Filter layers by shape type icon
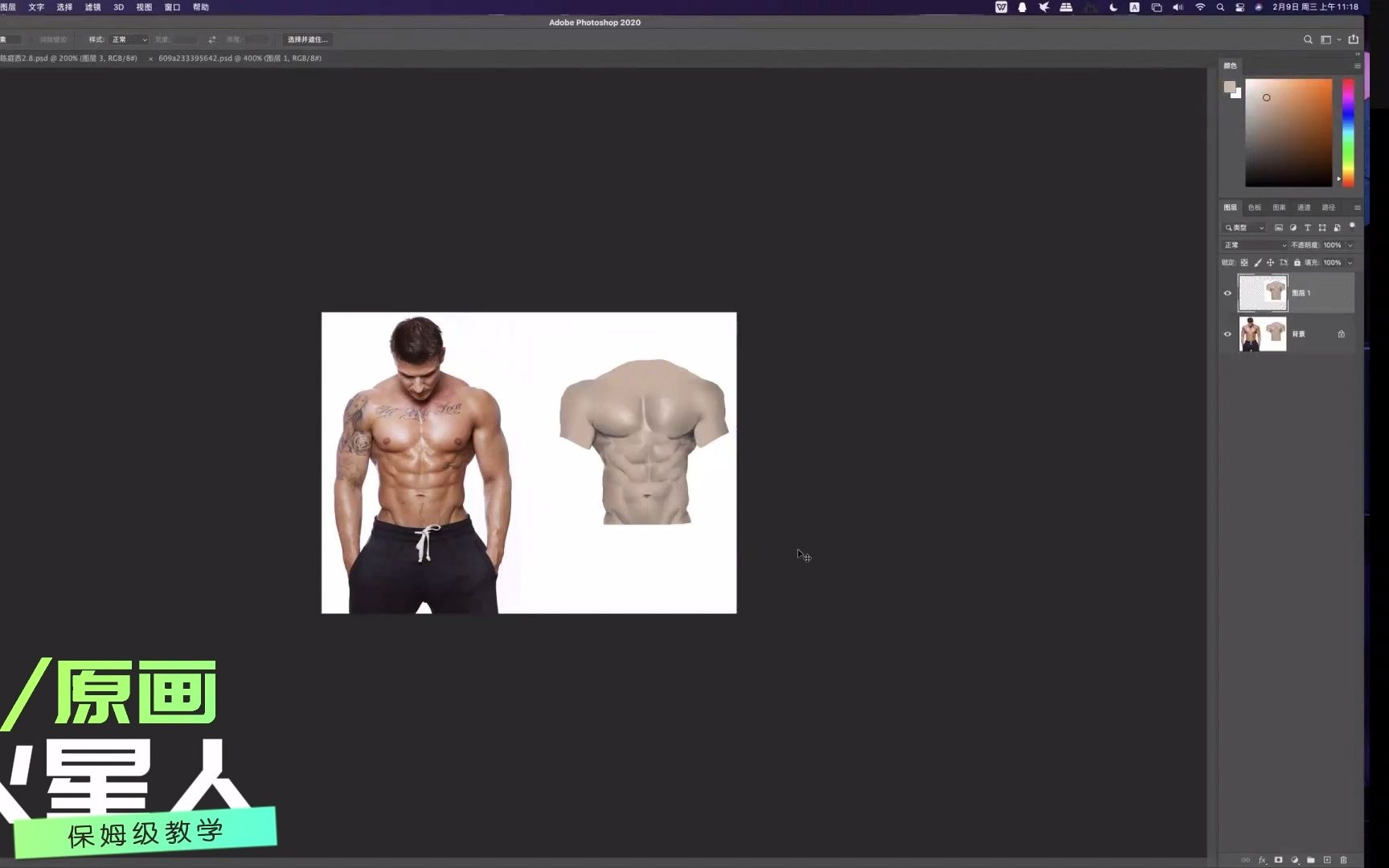Screen dimensions: 1389x868 pyautogui.click(x=1322, y=228)
